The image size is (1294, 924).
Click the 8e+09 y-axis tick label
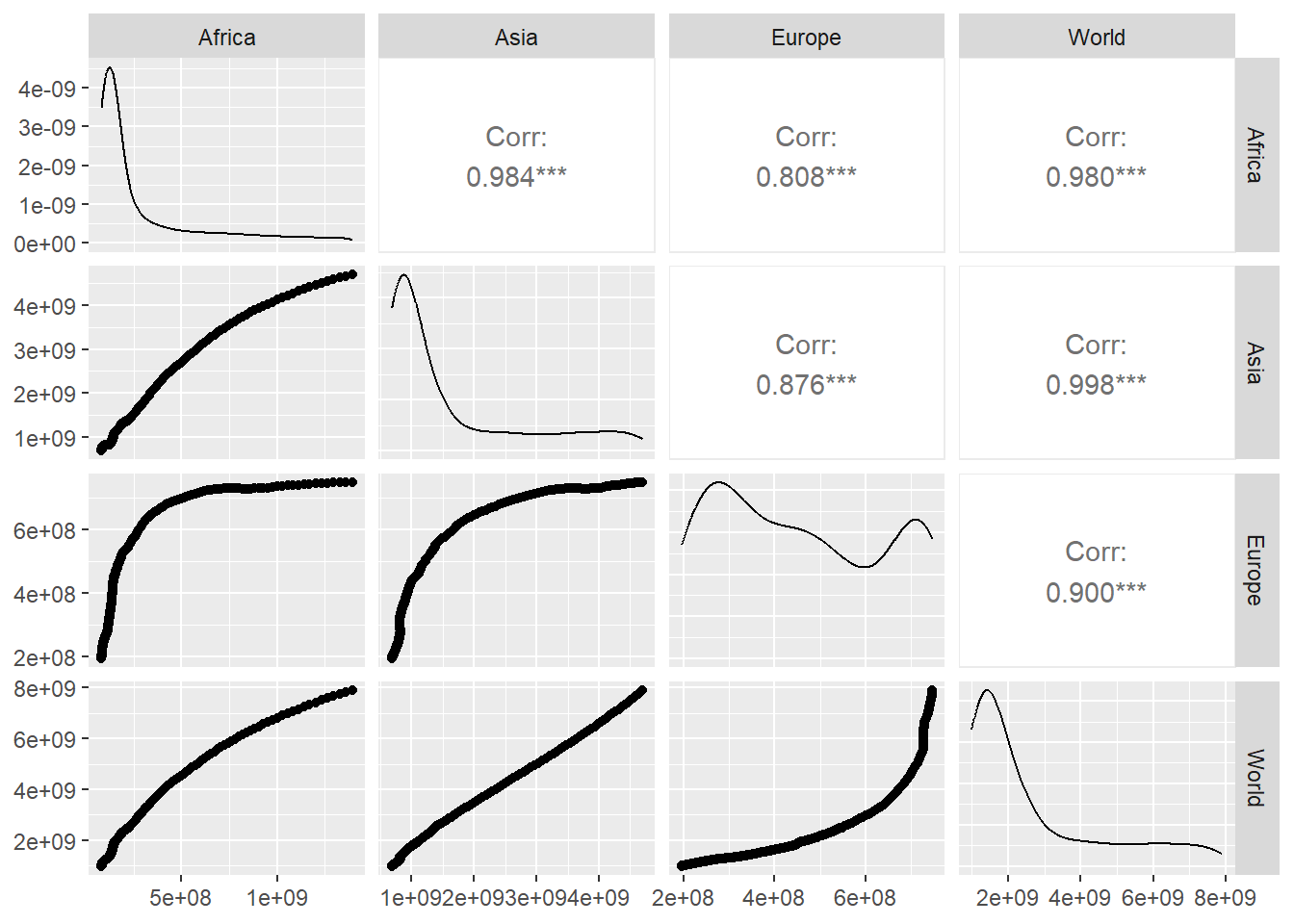pyautogui.click(x=44, y=689)
